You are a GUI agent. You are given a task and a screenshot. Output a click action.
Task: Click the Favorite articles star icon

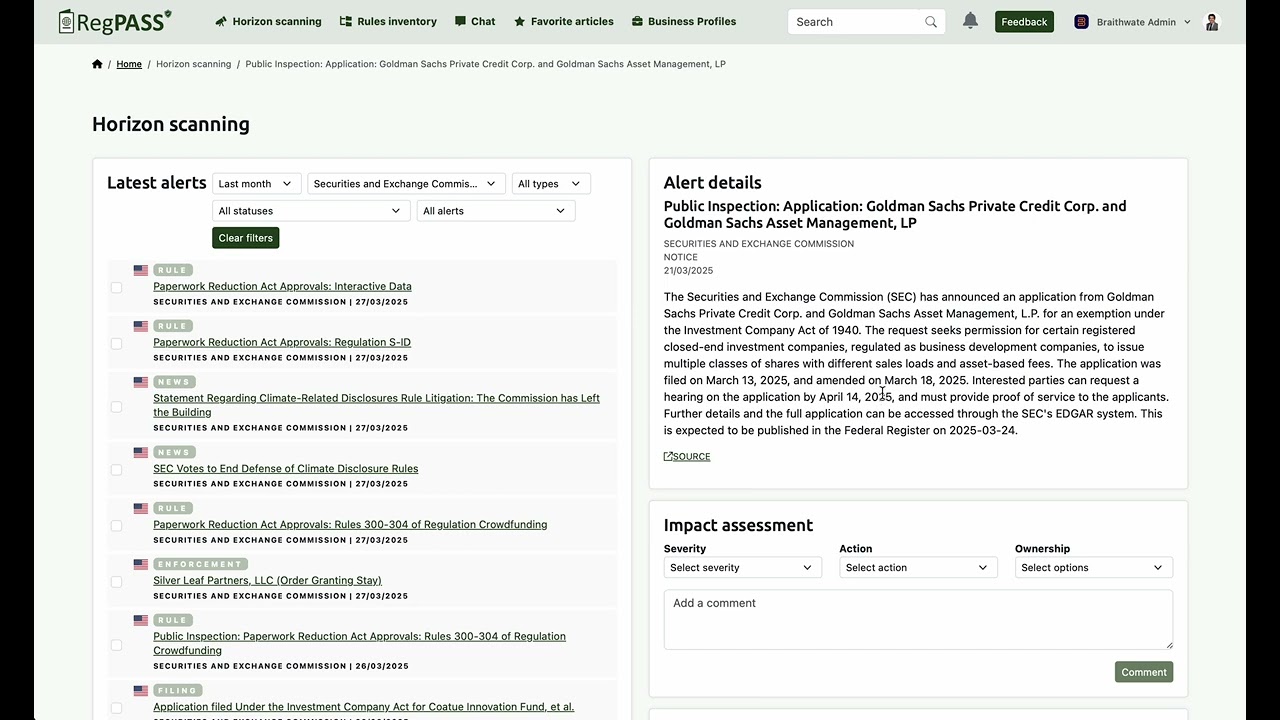tap(519, 21)
